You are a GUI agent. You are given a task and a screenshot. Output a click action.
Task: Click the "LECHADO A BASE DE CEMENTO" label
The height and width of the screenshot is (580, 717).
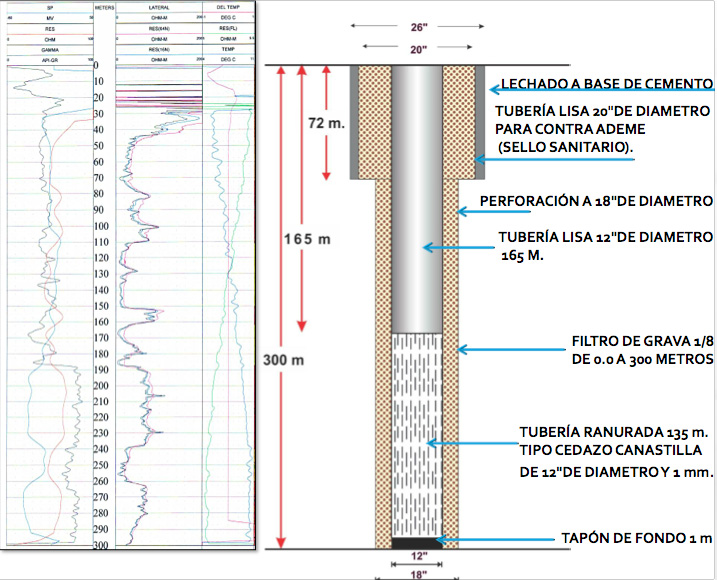[607, 84]
